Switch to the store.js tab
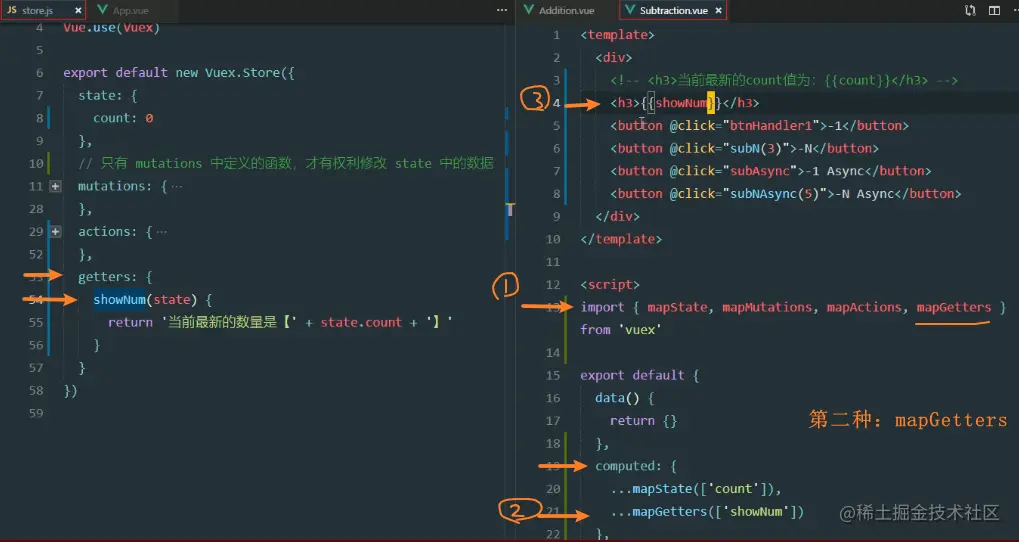Viewport: 1019px width, 542px height. (43, 10)
